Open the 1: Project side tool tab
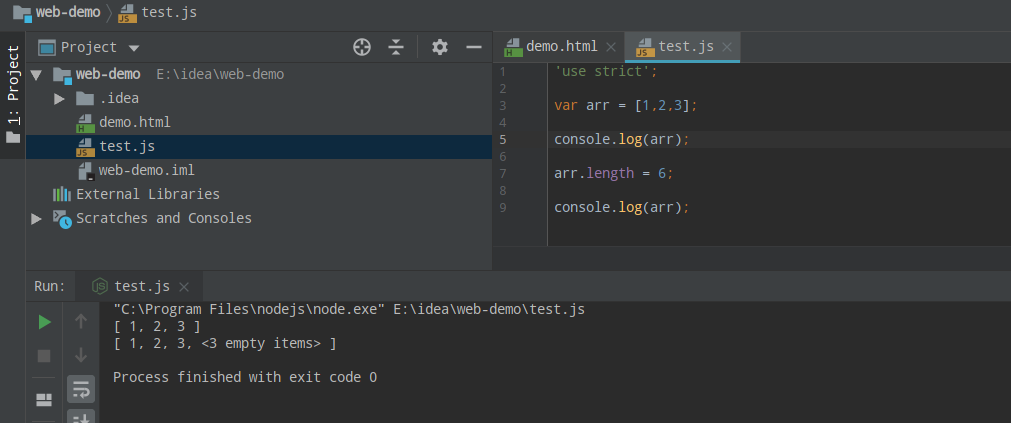 (x=12, y=94)
